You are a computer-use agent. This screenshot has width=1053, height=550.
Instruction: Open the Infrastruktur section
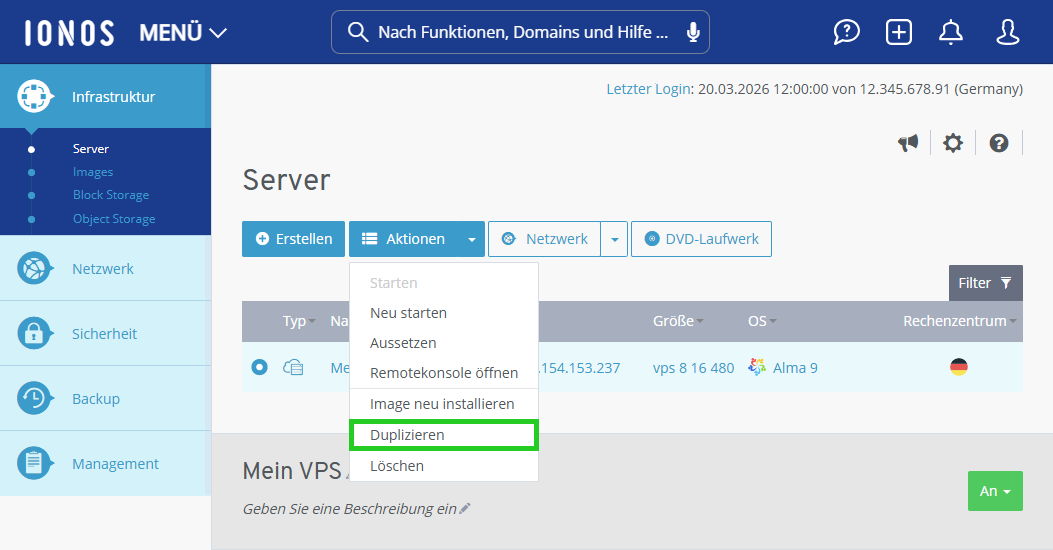(105, 97)
